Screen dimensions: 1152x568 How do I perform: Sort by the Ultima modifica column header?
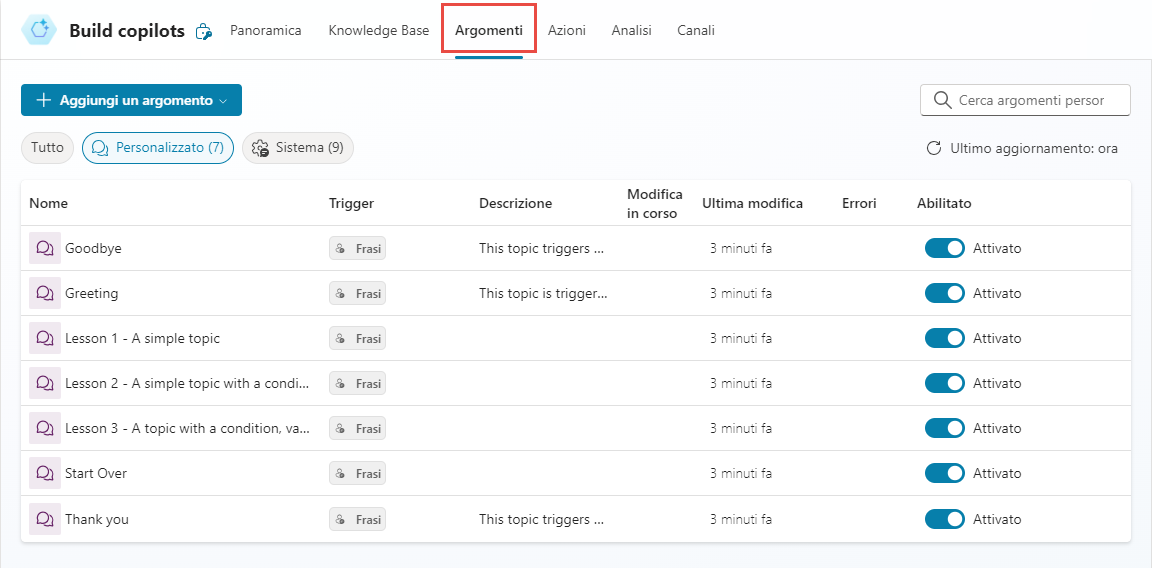point(752,204)
